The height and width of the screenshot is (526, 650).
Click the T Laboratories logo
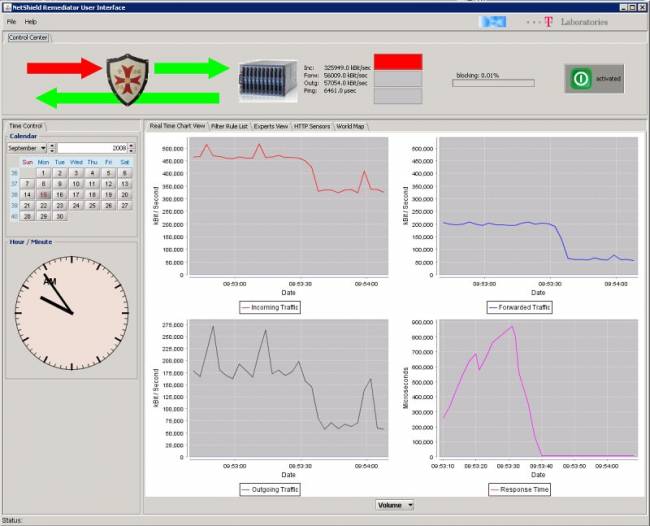click(x=567, y=22)
